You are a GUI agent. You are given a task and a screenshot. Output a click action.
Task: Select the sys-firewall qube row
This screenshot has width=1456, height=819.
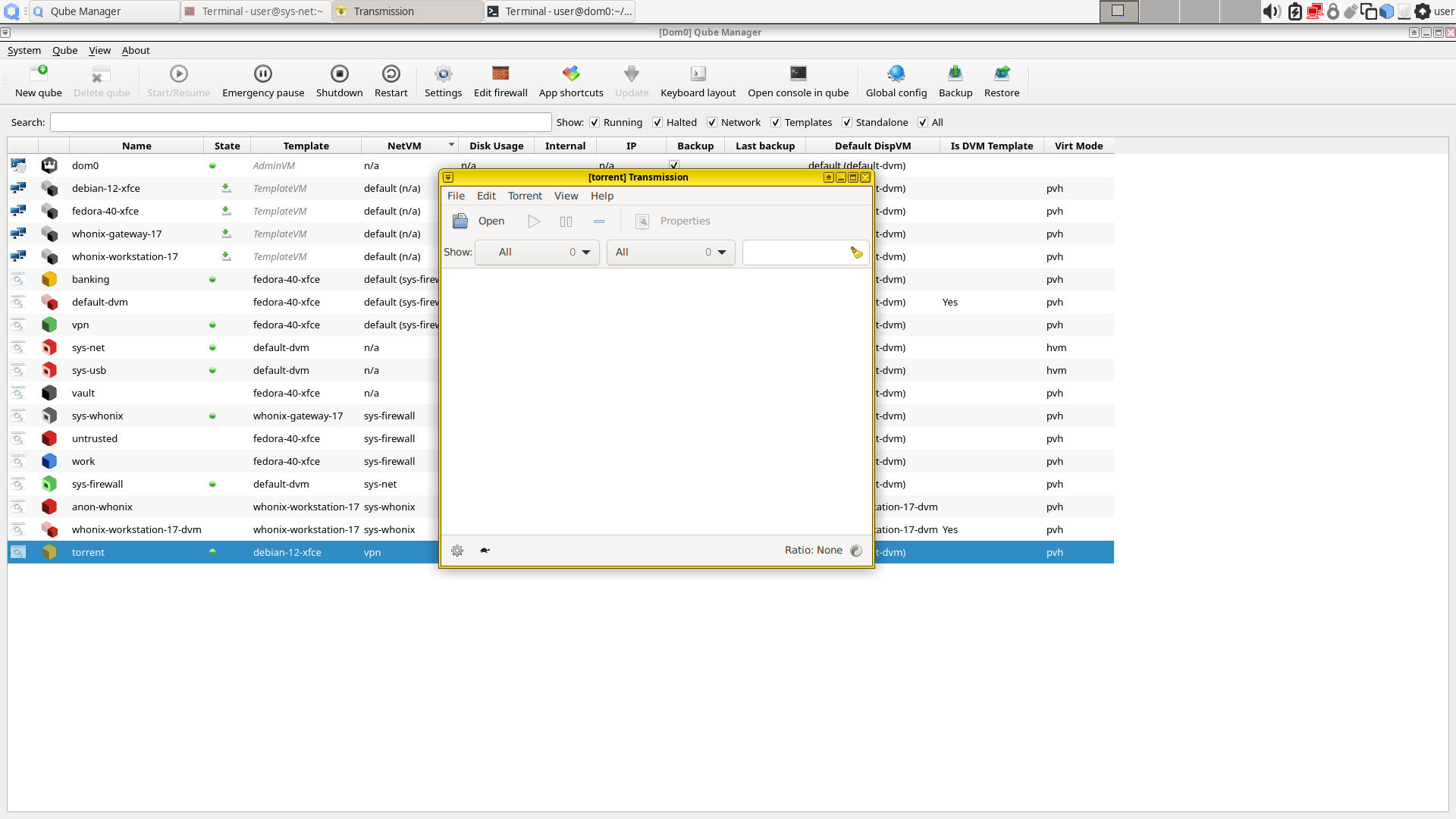click(x=560, y=484)
